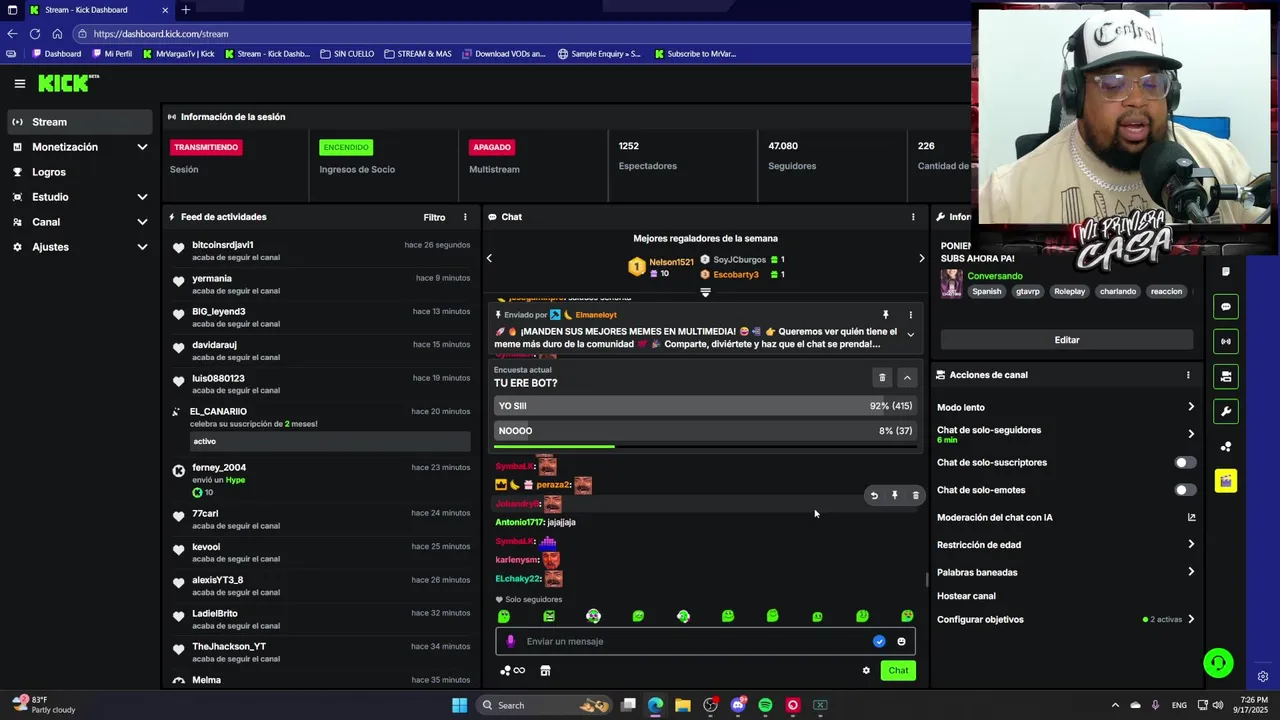The image size is (1280, 720).
Task: Toggle Chat de solo-emotes switch
Action: click(1185, 490)
